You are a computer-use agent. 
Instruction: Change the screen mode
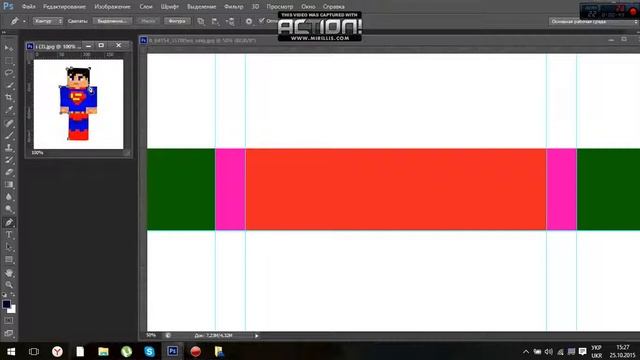click(x=9, y=333)
